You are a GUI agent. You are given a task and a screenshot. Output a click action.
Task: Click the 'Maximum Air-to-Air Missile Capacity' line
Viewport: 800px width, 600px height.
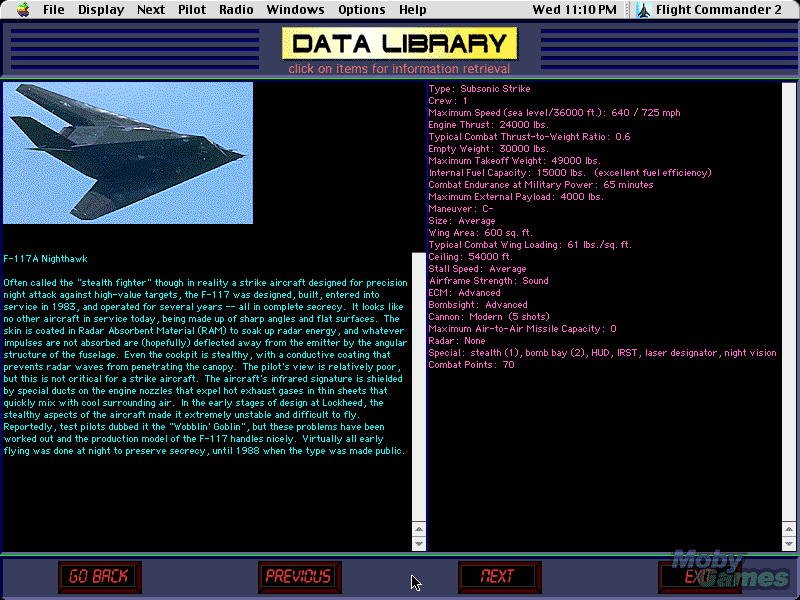click(522, 329)
